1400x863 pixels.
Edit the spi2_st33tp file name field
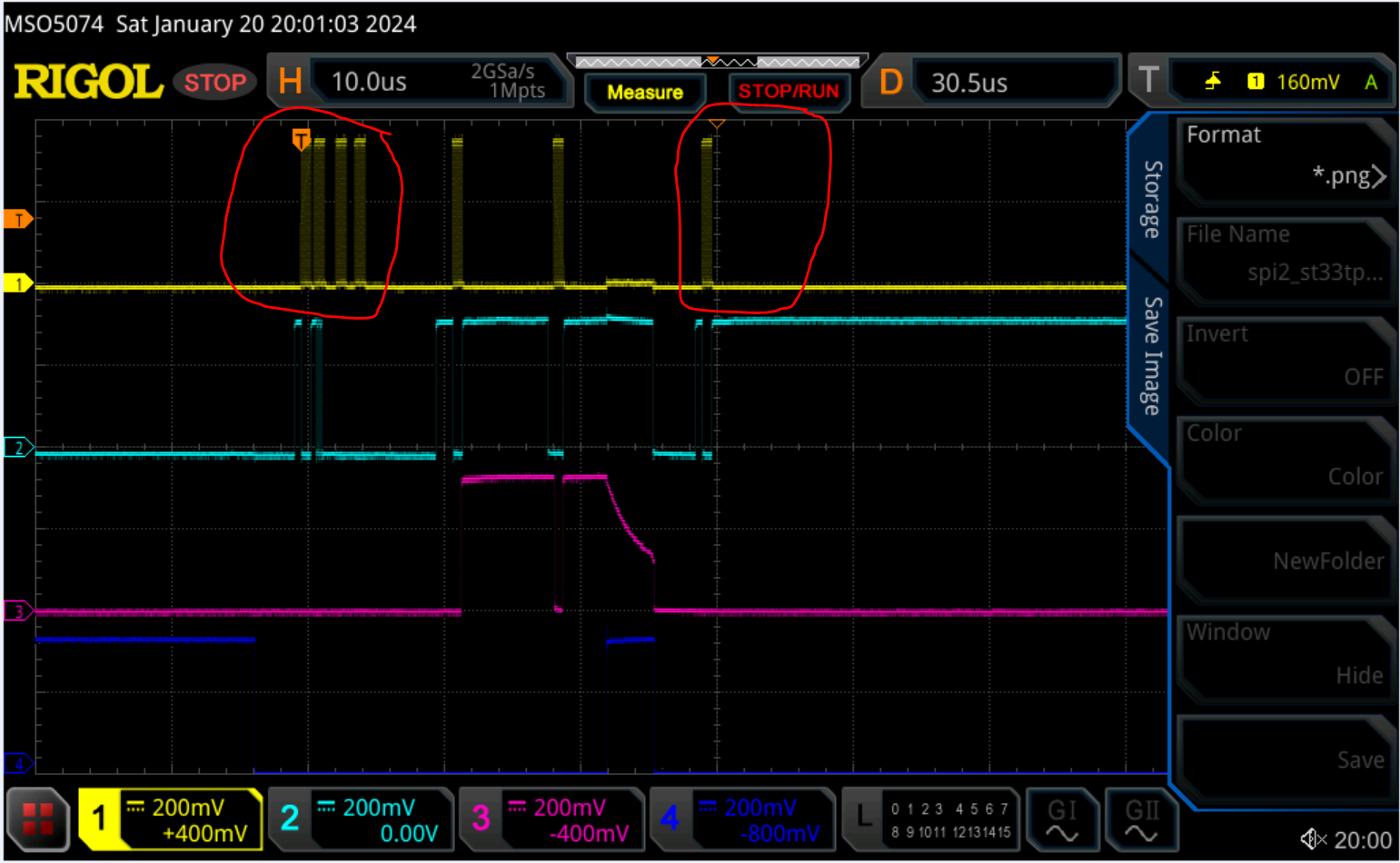(1286, 257)
